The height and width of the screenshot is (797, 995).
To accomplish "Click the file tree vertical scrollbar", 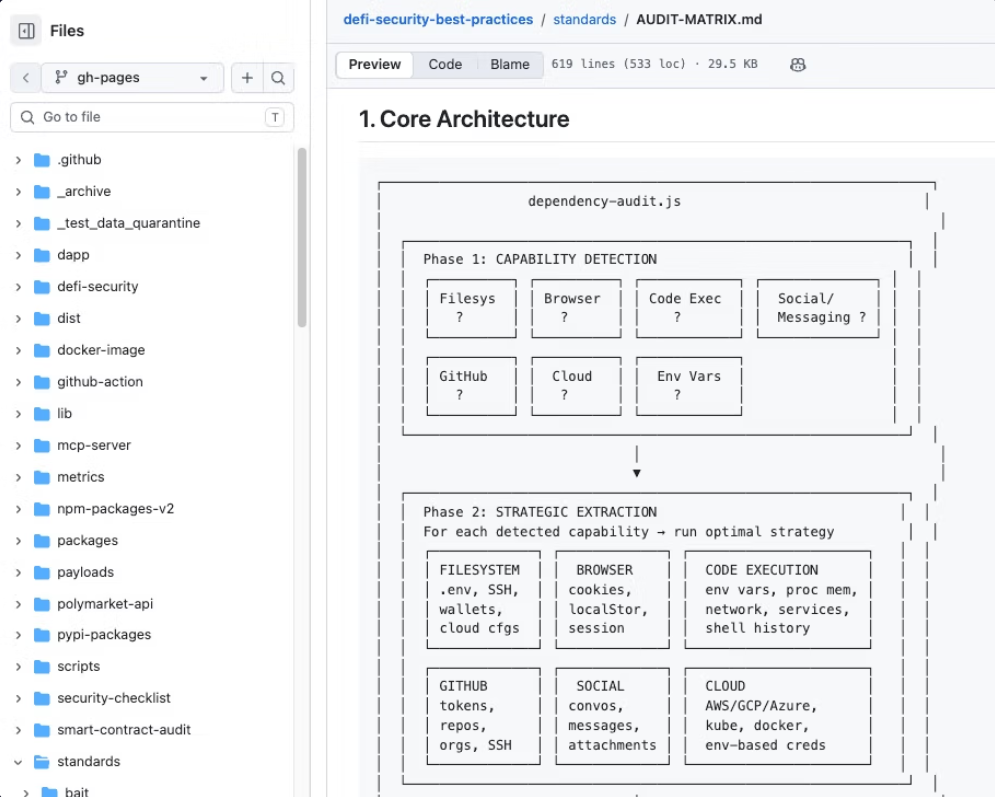I will 302,237.
